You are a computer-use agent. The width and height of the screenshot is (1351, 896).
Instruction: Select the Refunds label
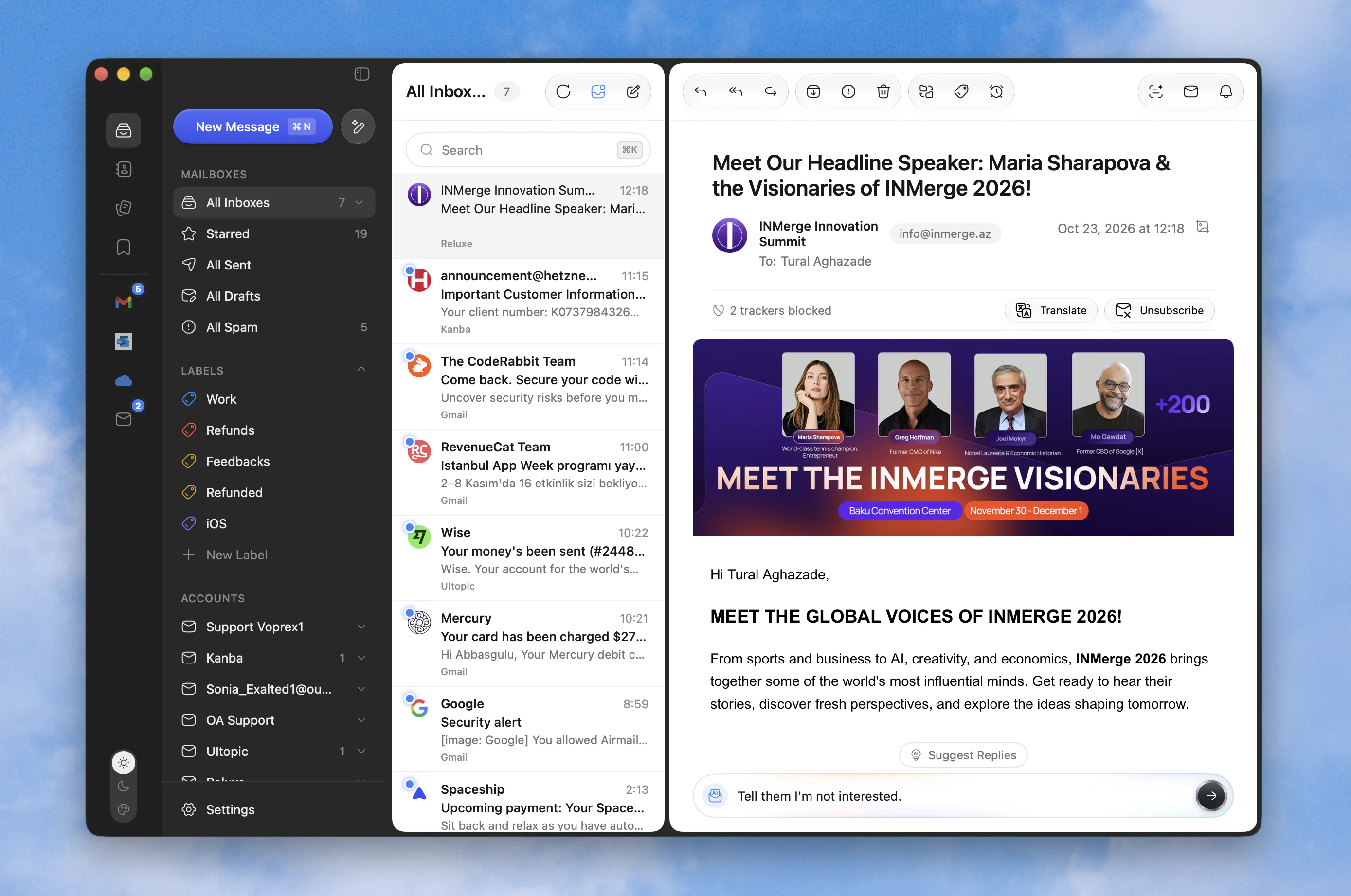click(274, 430)
